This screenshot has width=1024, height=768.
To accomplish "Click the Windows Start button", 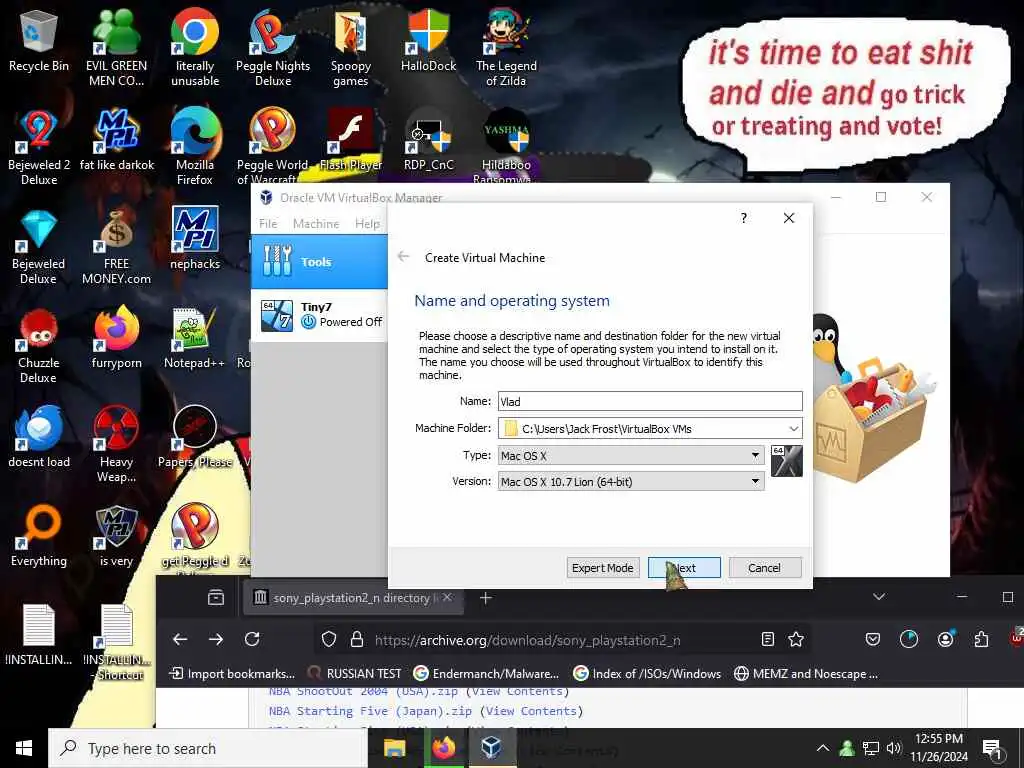I will tap(24, 748).
